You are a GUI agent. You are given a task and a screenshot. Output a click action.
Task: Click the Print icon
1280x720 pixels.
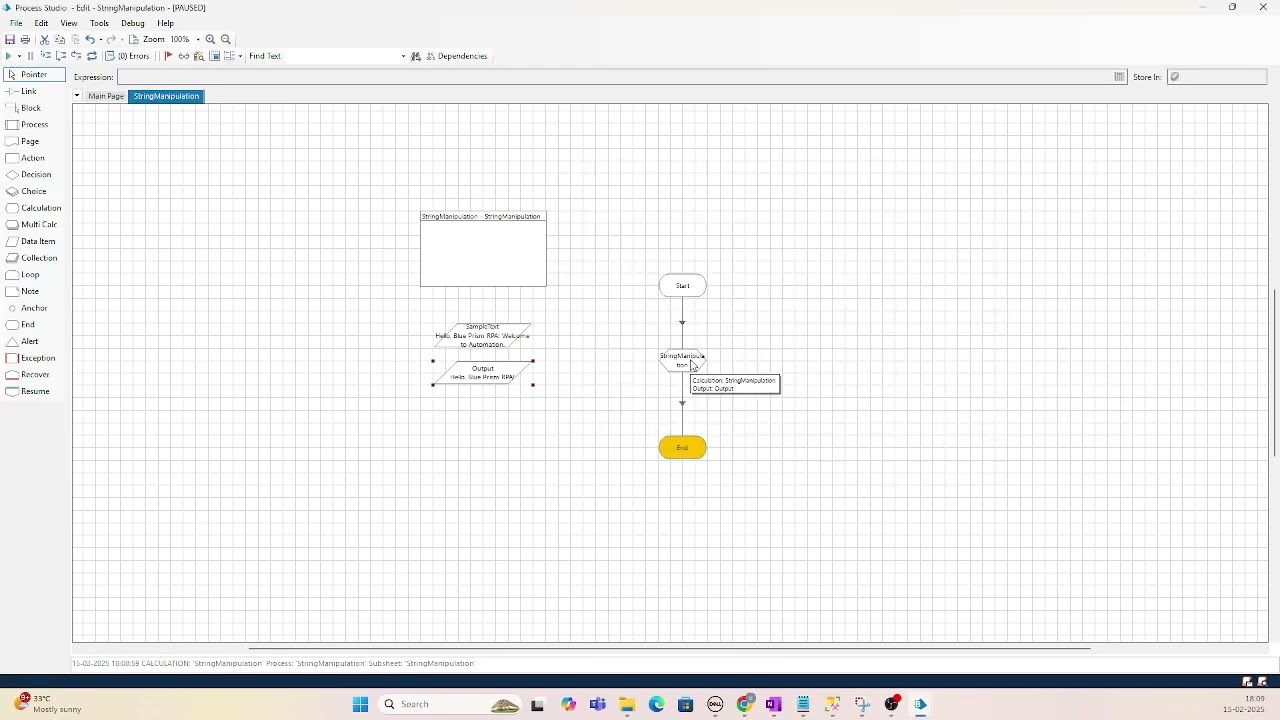[x=25, y=39]
